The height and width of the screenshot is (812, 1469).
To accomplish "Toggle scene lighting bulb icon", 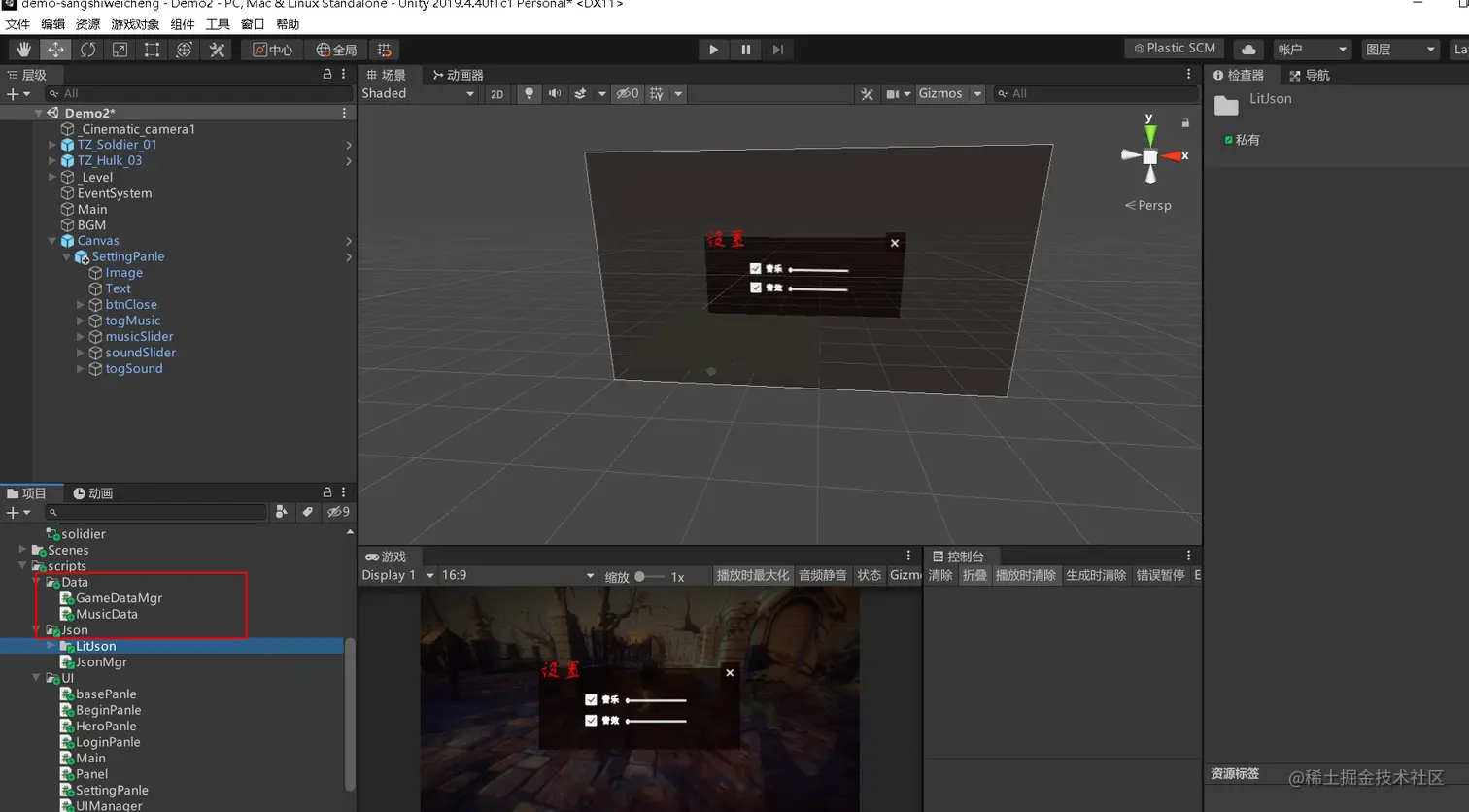I will 529,94.
